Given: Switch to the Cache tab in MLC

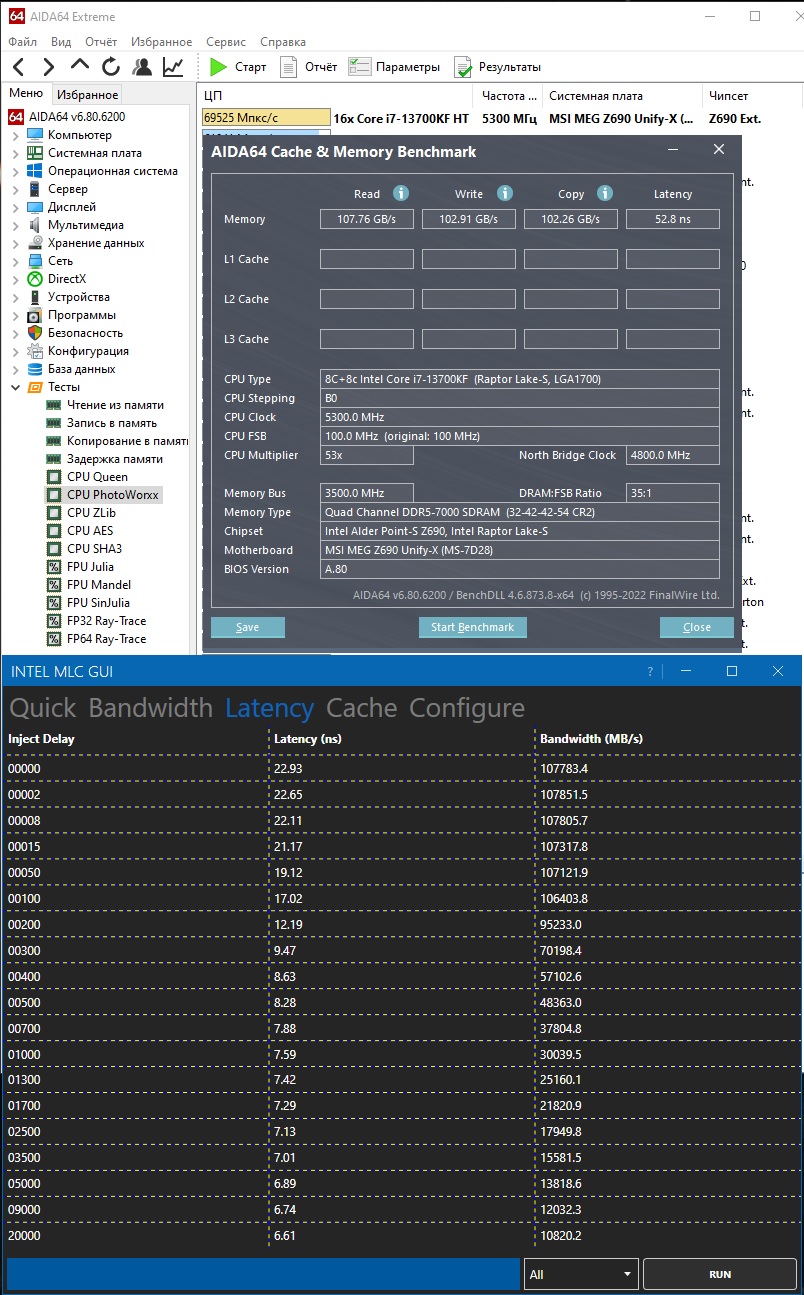Looking at the screenshot, I should (x=362, y=708).
